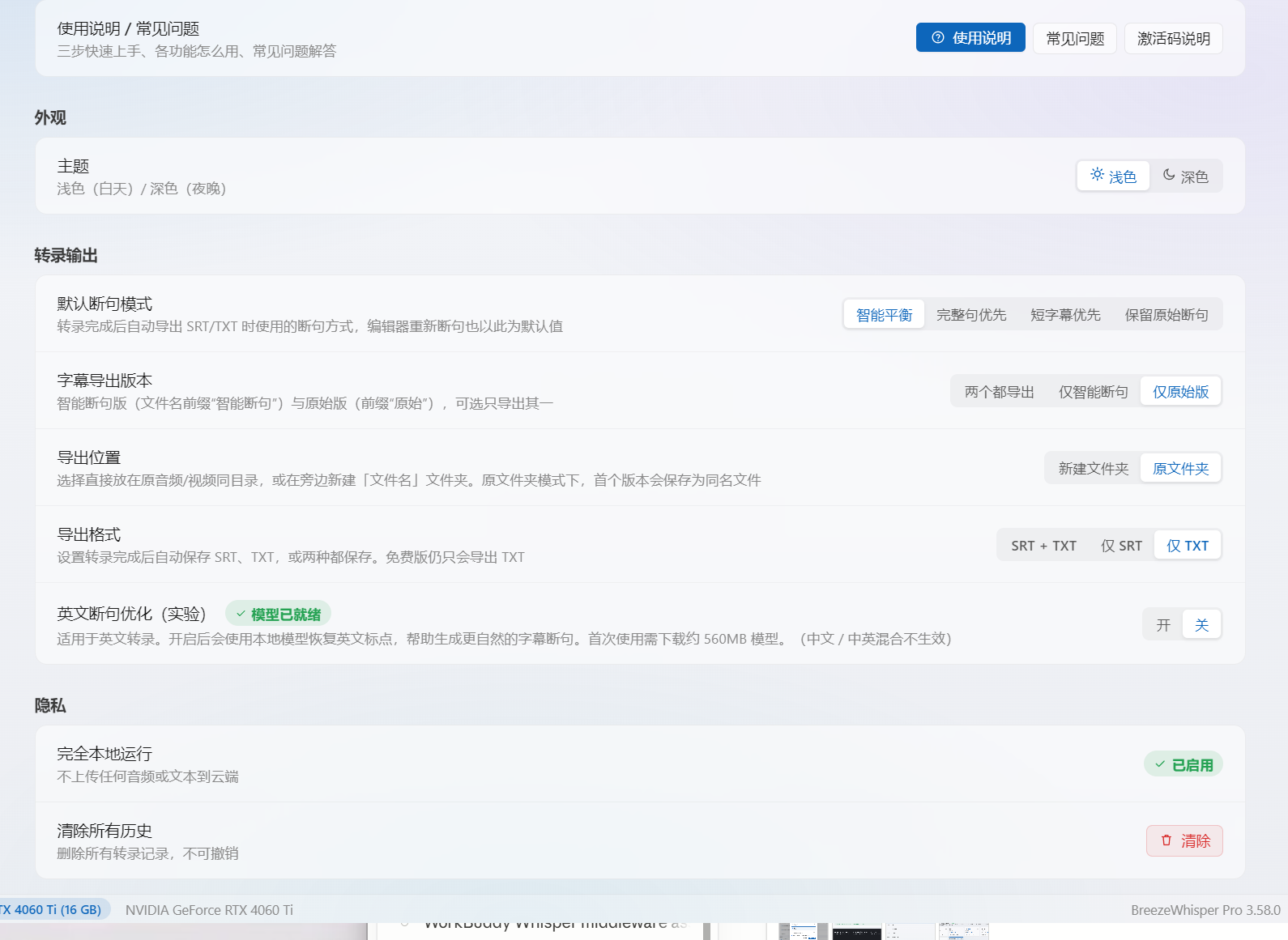Switch theme to 深色 with moon icon
Screen dimensions: 1288x940
pyautogui.click(x=1186, y=177)
